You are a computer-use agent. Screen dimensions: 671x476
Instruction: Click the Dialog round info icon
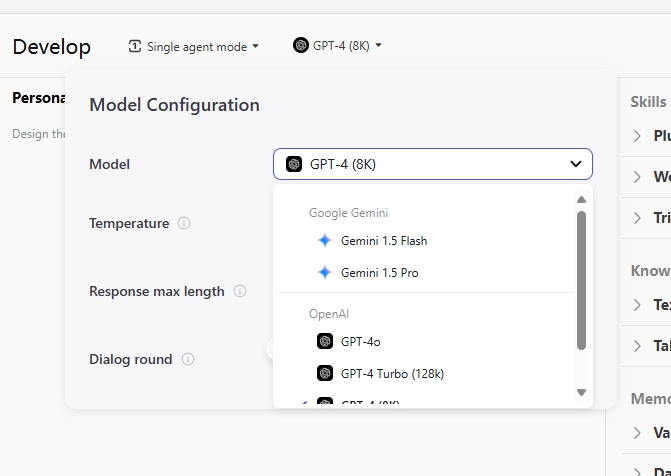point(188,359)
